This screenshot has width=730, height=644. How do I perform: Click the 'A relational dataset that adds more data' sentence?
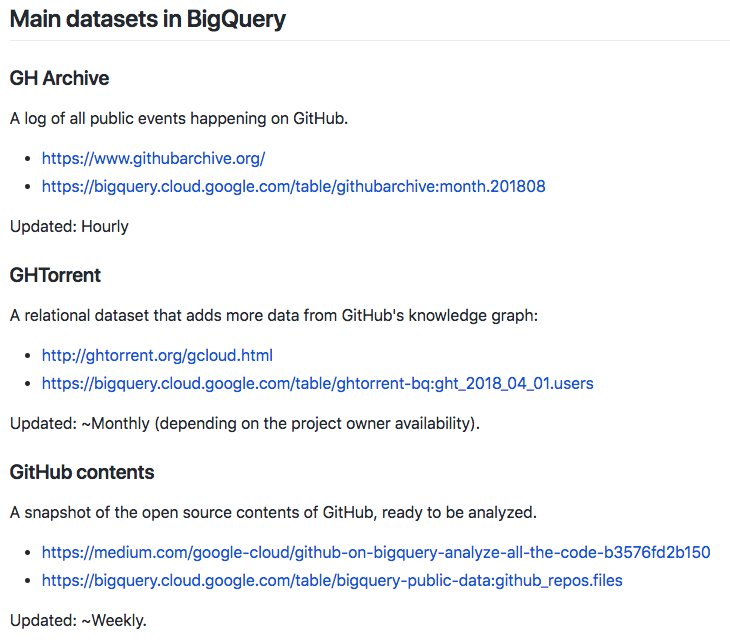click(274, 316)
